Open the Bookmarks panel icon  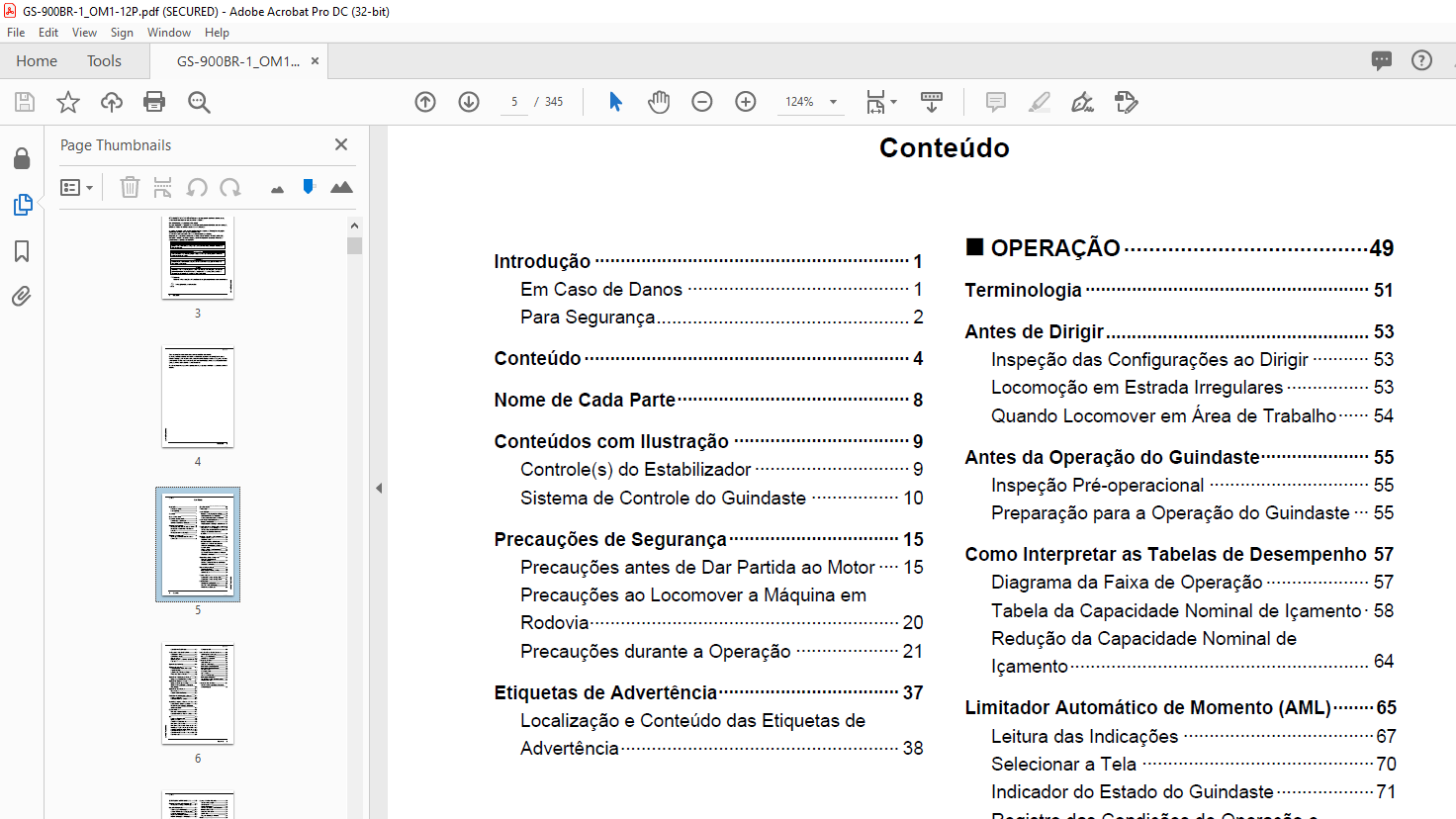(x=22, y=251)
